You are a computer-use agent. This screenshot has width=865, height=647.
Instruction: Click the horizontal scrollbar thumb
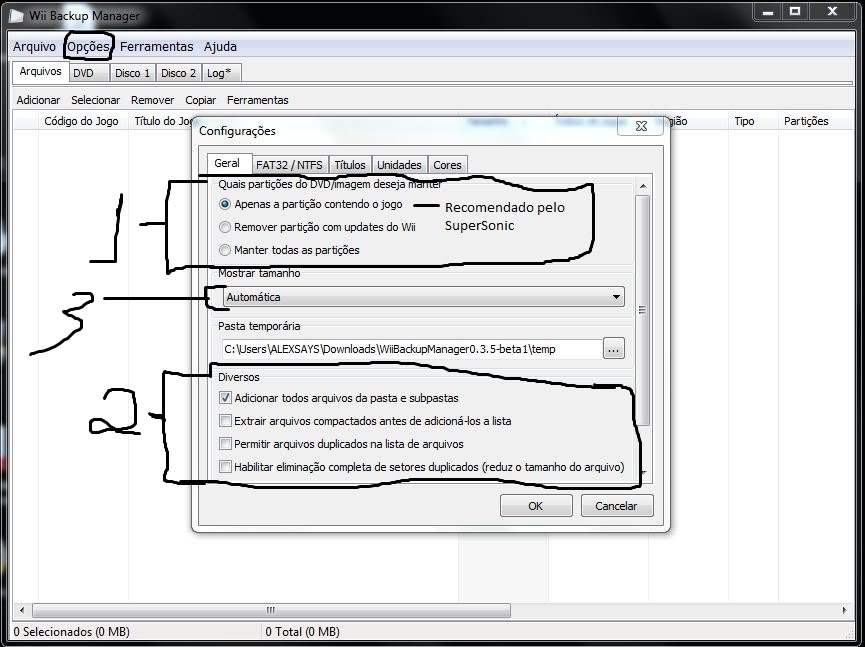pyautogui.click(x=269, y=609)
